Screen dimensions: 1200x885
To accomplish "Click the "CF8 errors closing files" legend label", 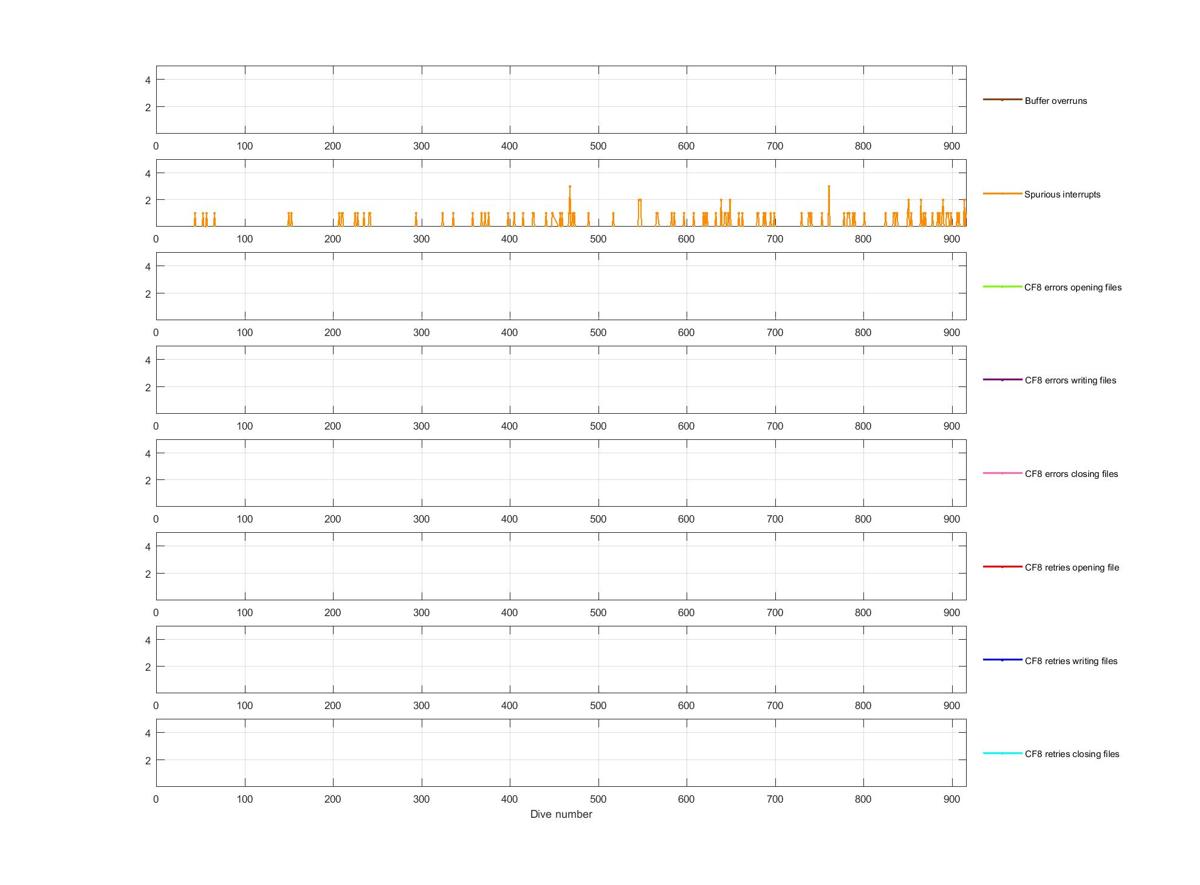I will [x=1071, y=474].
